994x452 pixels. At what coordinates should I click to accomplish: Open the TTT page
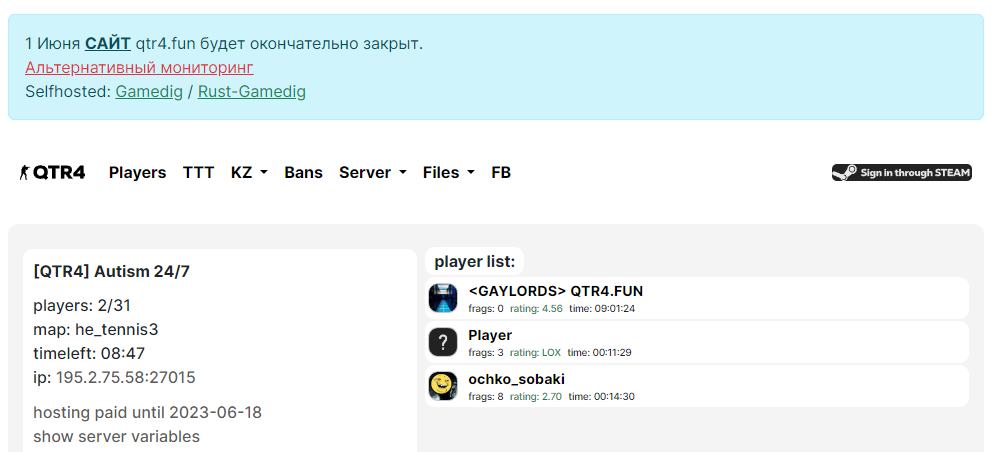[198, 172]
